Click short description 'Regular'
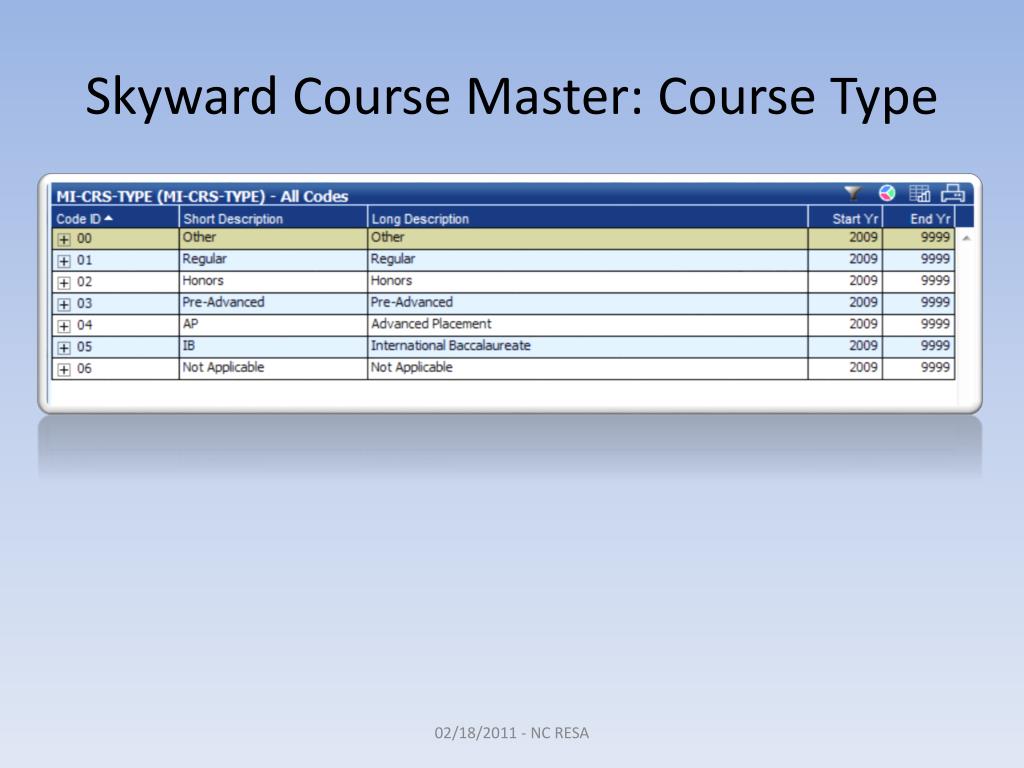 [204, 259]
